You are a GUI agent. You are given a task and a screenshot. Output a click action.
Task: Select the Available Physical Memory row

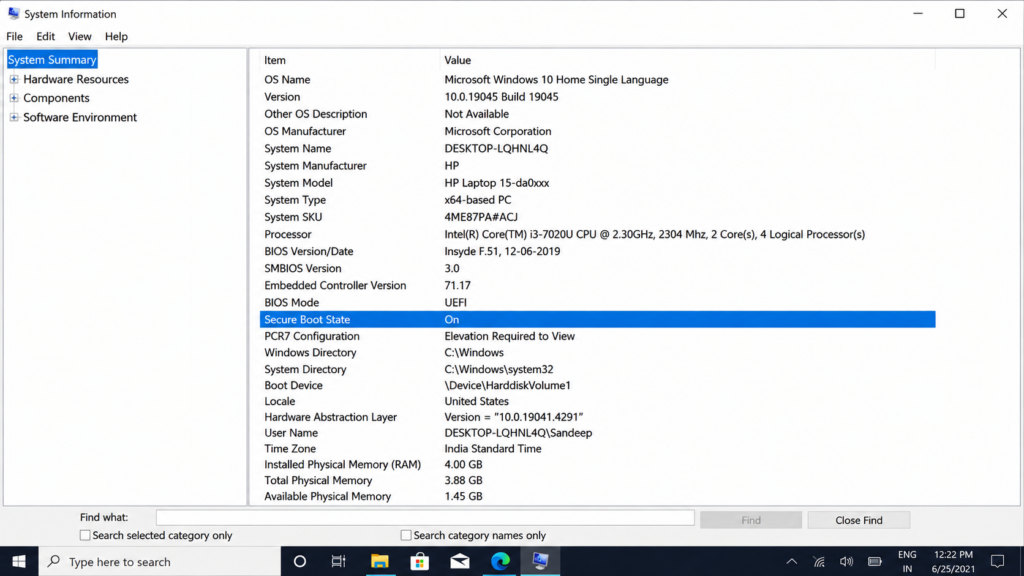pyautogui.click(x=598, y=496)
